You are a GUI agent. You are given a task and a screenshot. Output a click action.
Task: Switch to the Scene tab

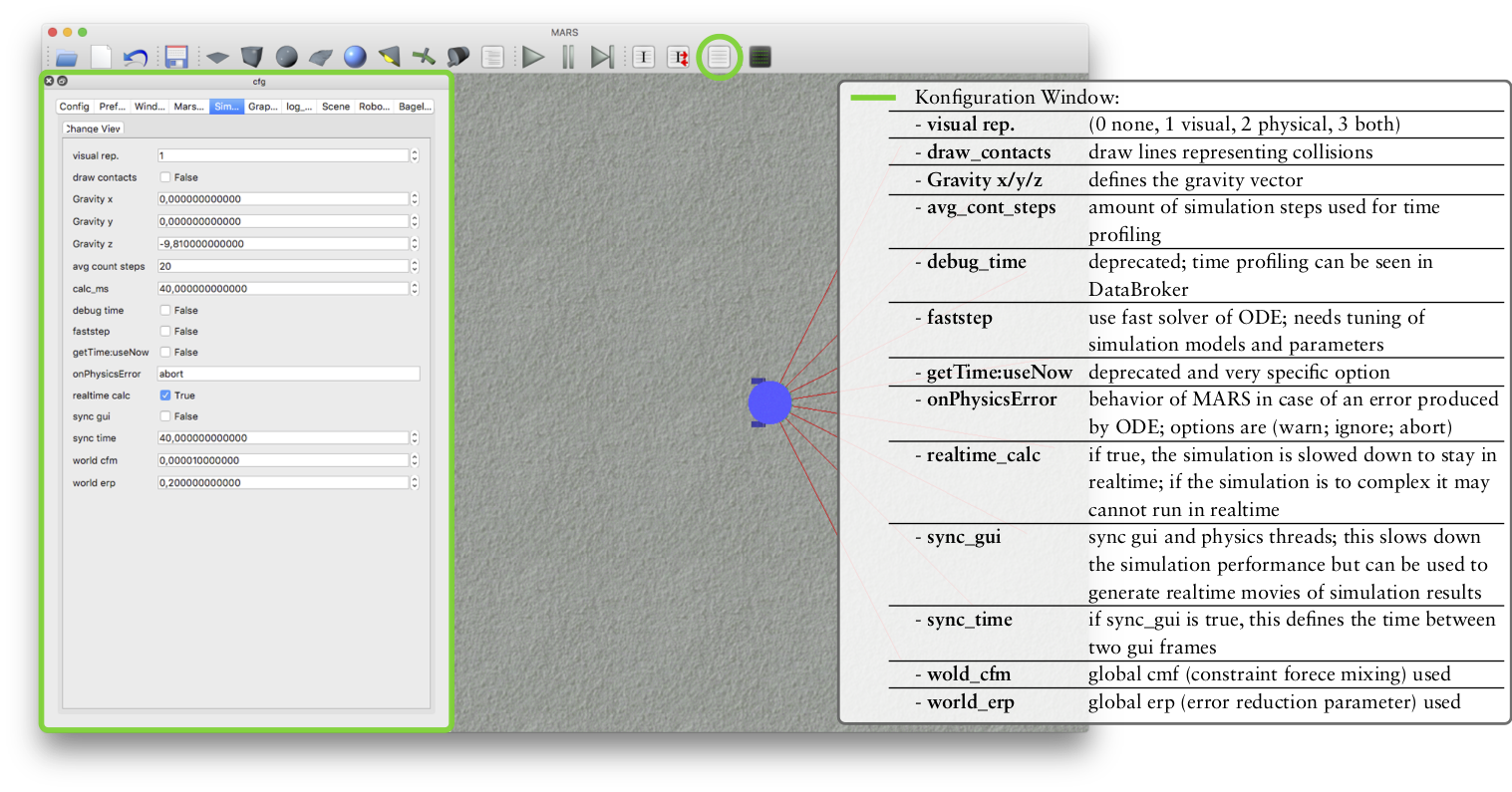336,106
